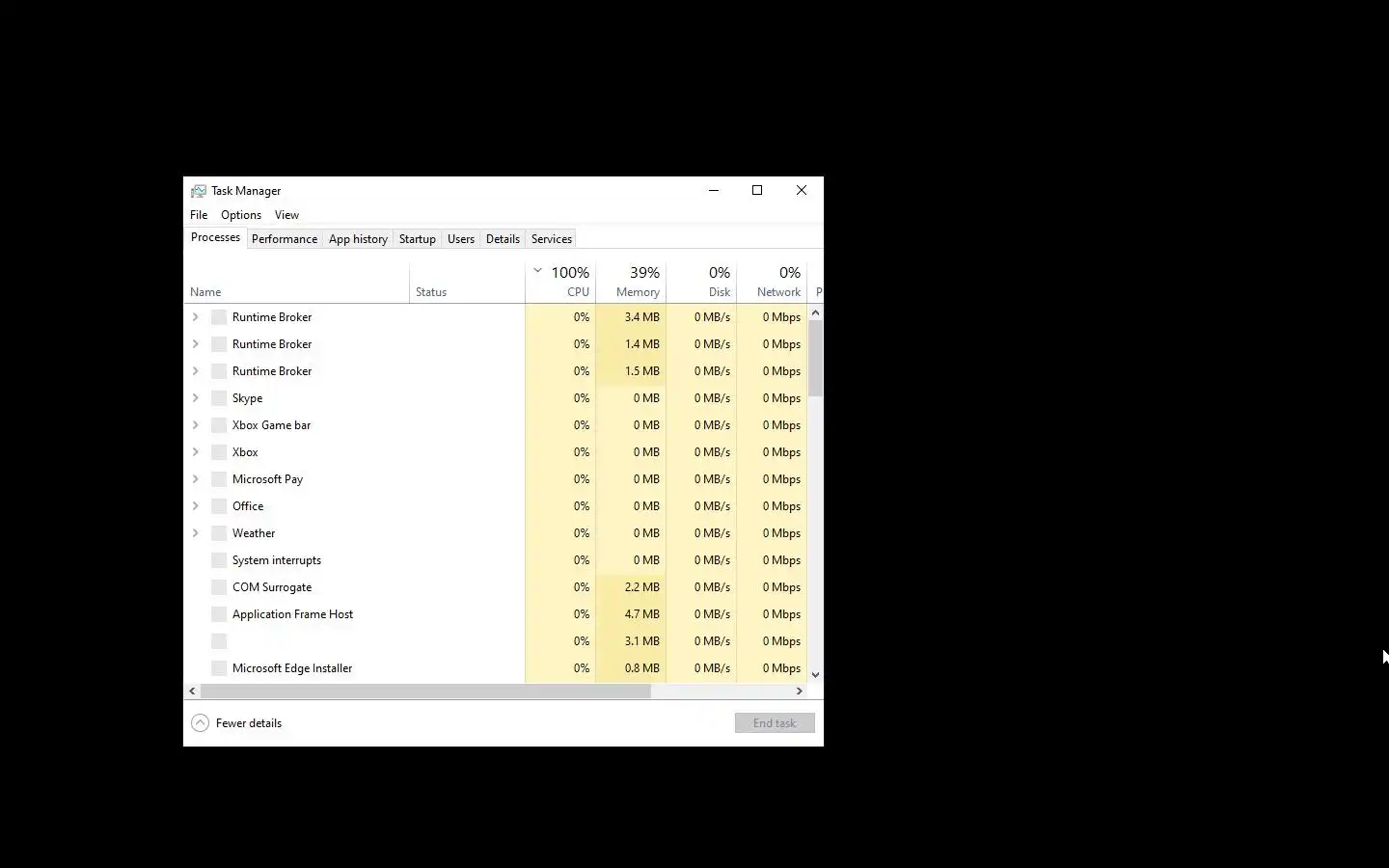Expand the Weather process group
The height and width of the screenshot is (868, 1389).
[x=196, y=533]
